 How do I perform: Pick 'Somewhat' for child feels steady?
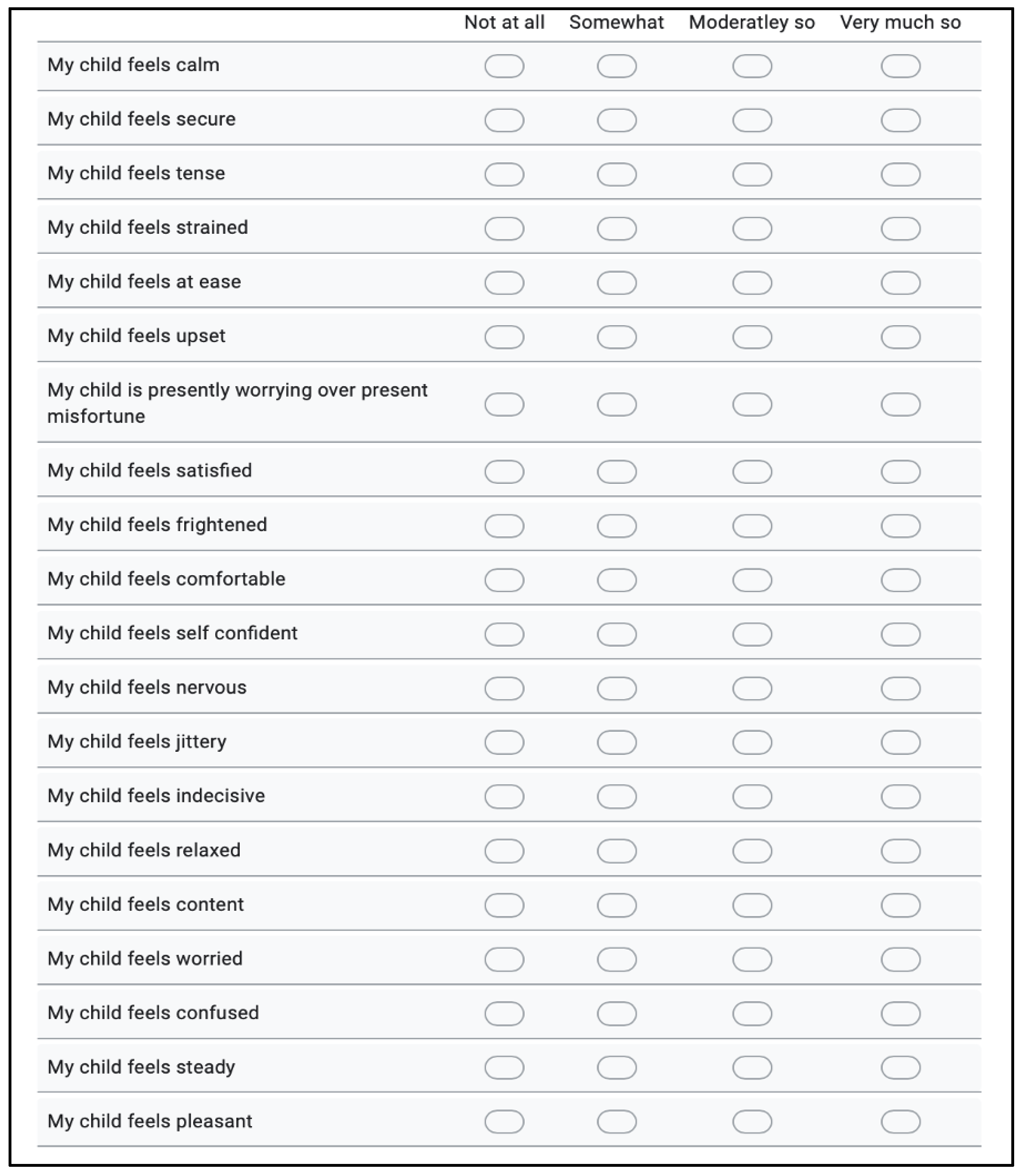click(x=616, y=1067)
